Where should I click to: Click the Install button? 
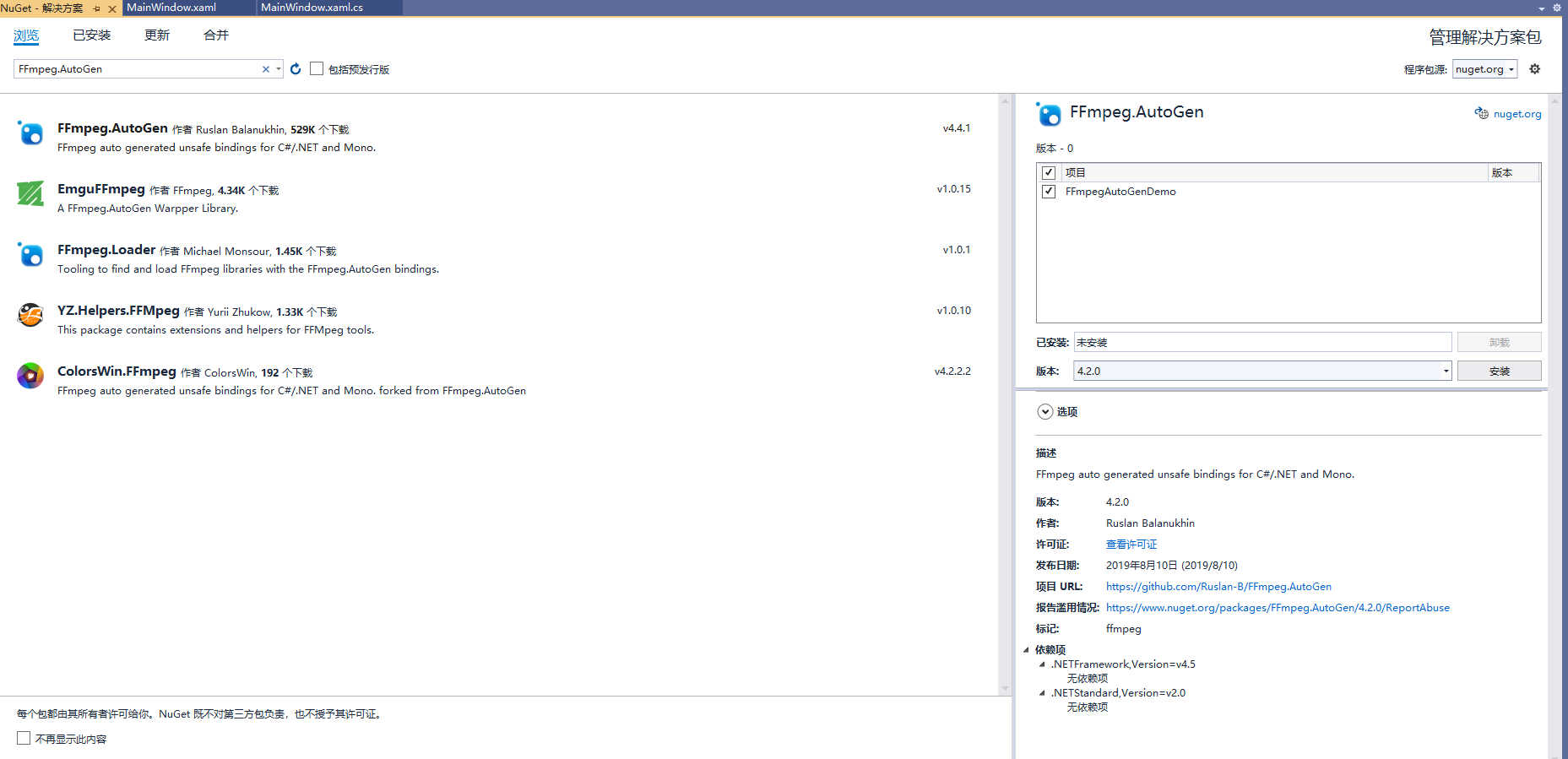(x=1499, y=371)
